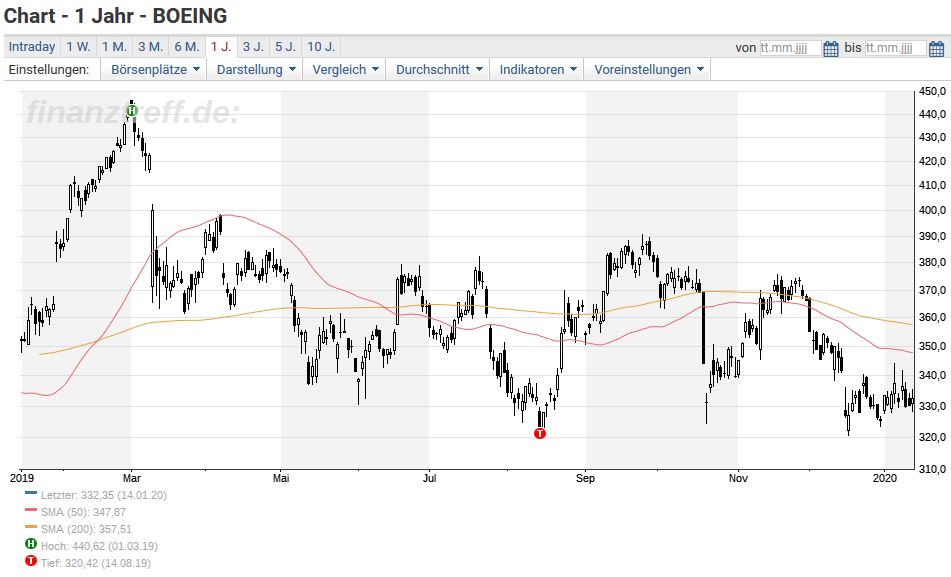Switch to 10 J. range tab
Viewport: 951px width, 577px height.
pyautogui.click(x=321, y=47)
